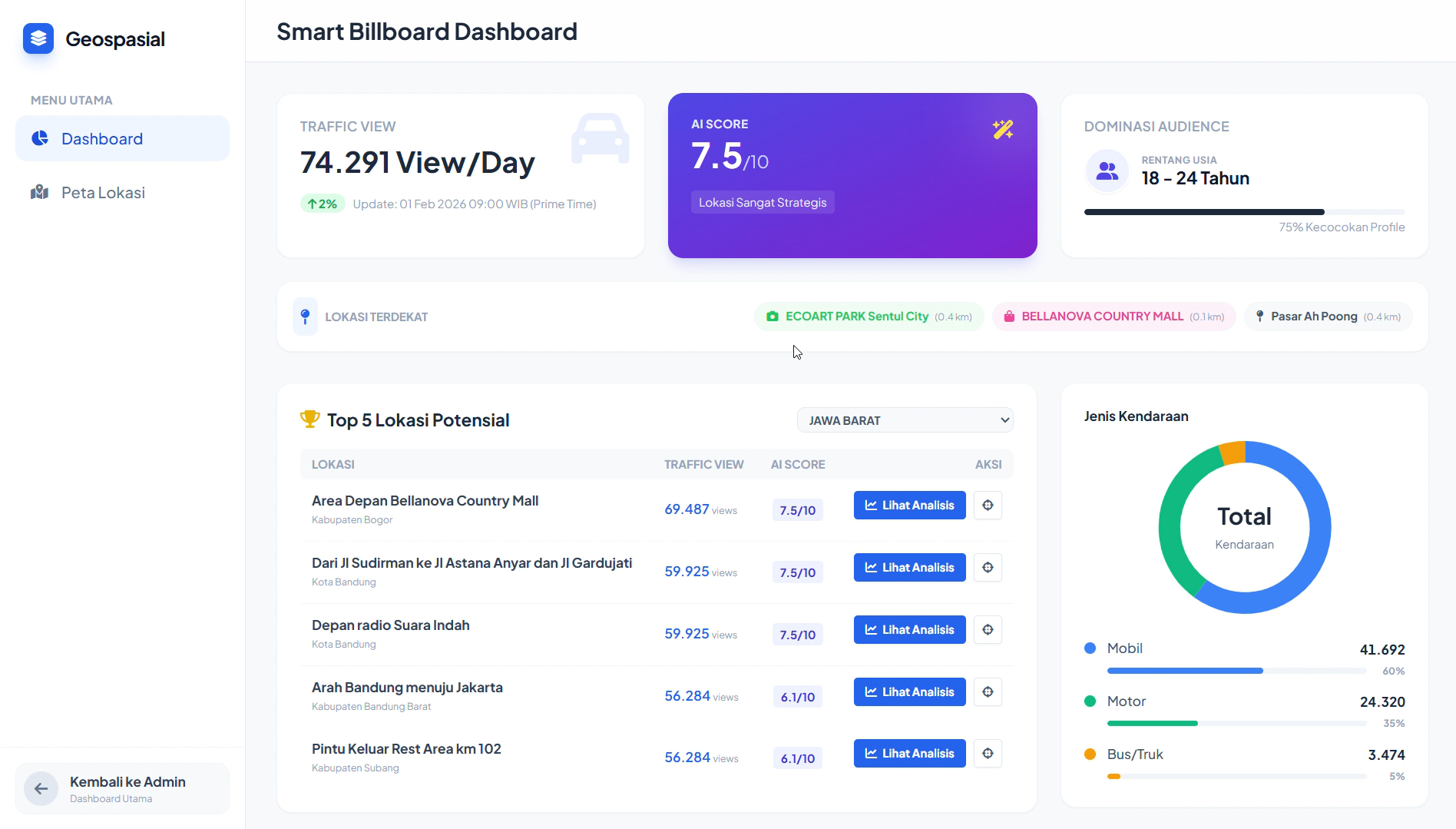Click the magic wand icon on AI Score card

[x=1002, y=129]
